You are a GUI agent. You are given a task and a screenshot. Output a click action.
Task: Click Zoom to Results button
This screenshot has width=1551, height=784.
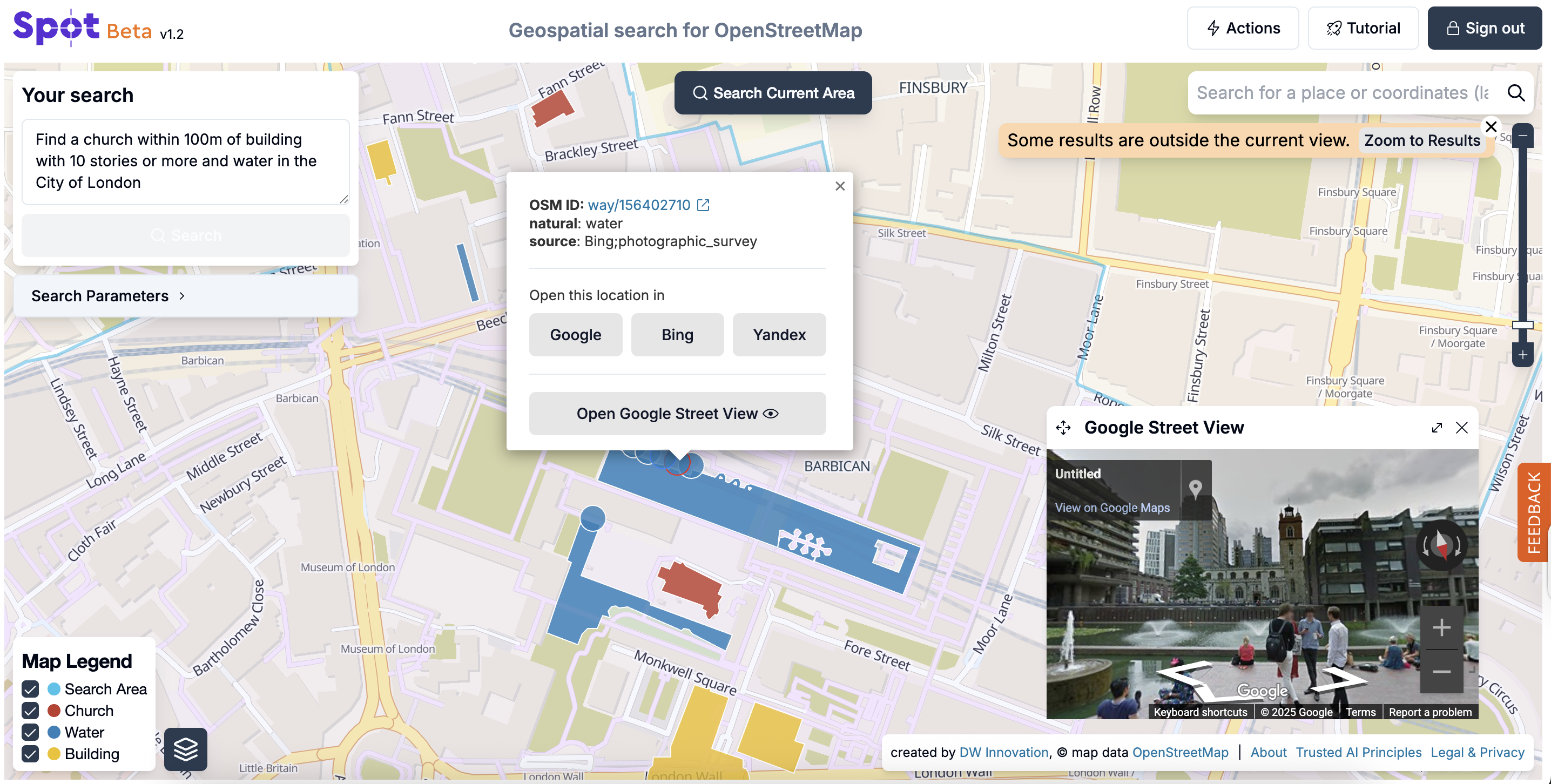(1421, 140)
